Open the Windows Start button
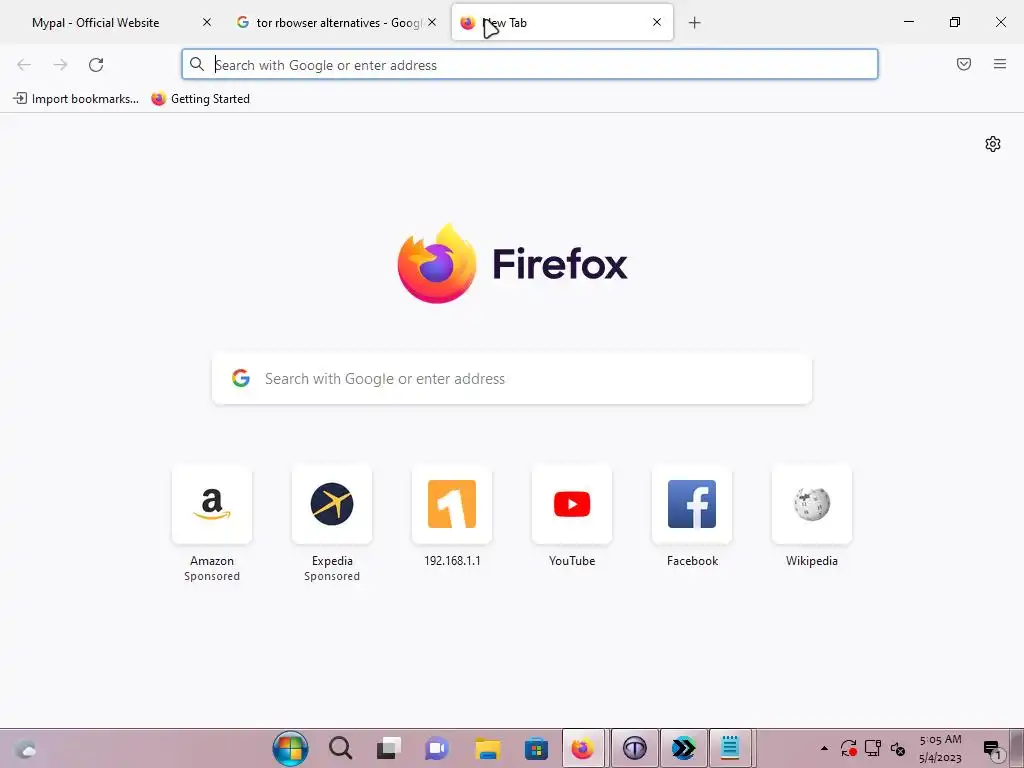The height and width of the screenshot is (768, 1024). tap(290, 748)
